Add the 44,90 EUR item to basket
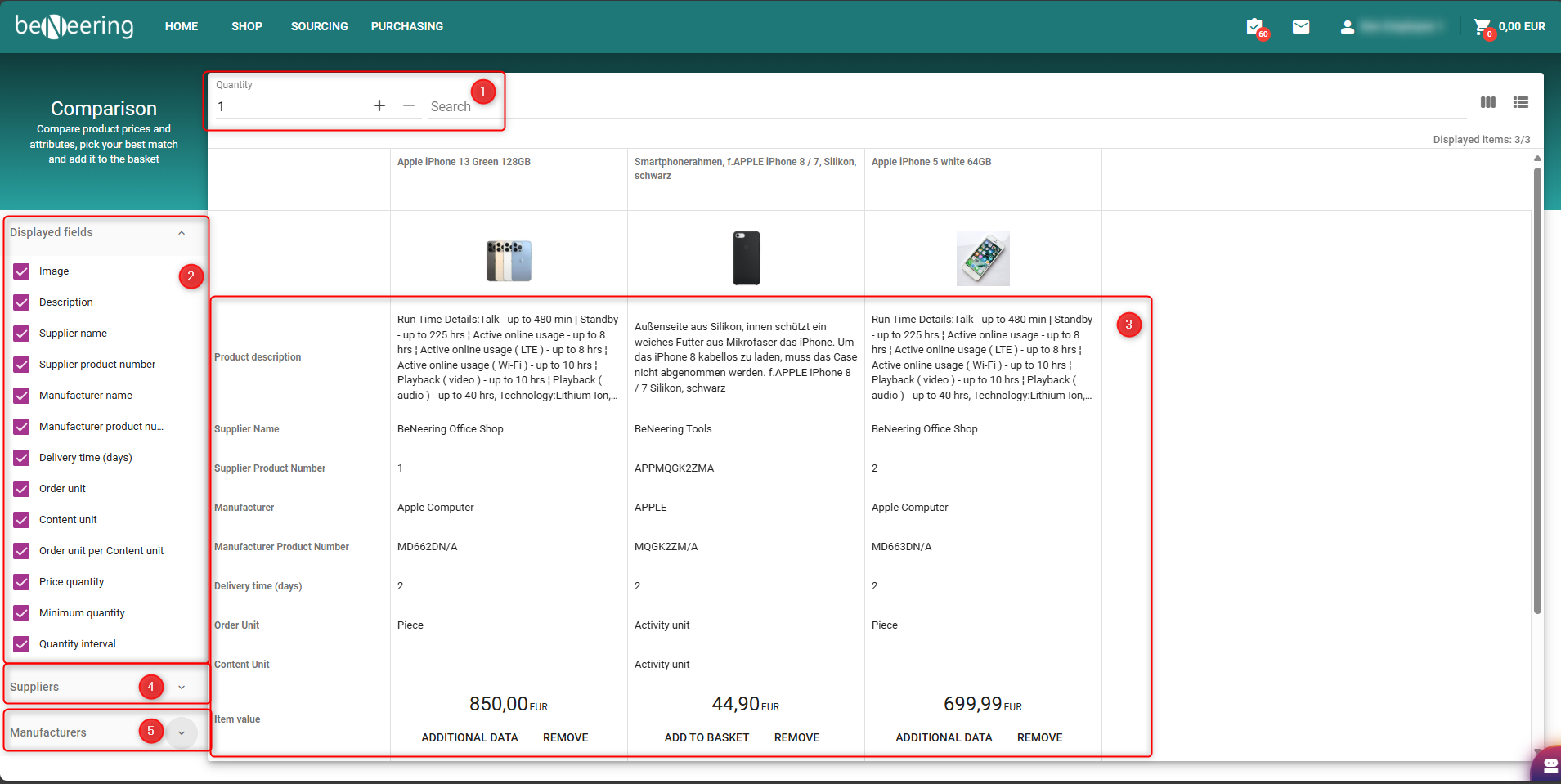The width and height of the screenshot is (1561, 784). 706,737
